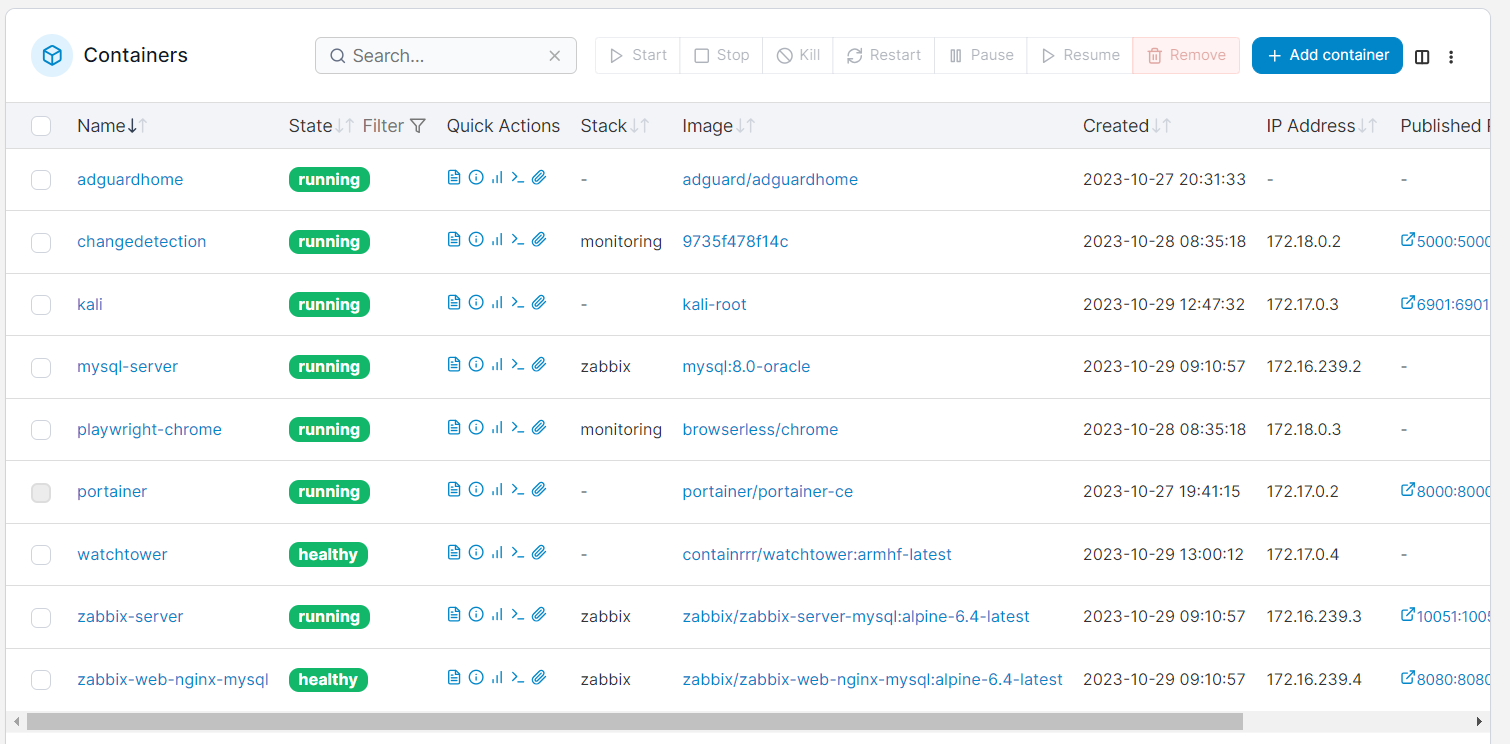Open published port 8000 link for portainer

point(1446,491)
